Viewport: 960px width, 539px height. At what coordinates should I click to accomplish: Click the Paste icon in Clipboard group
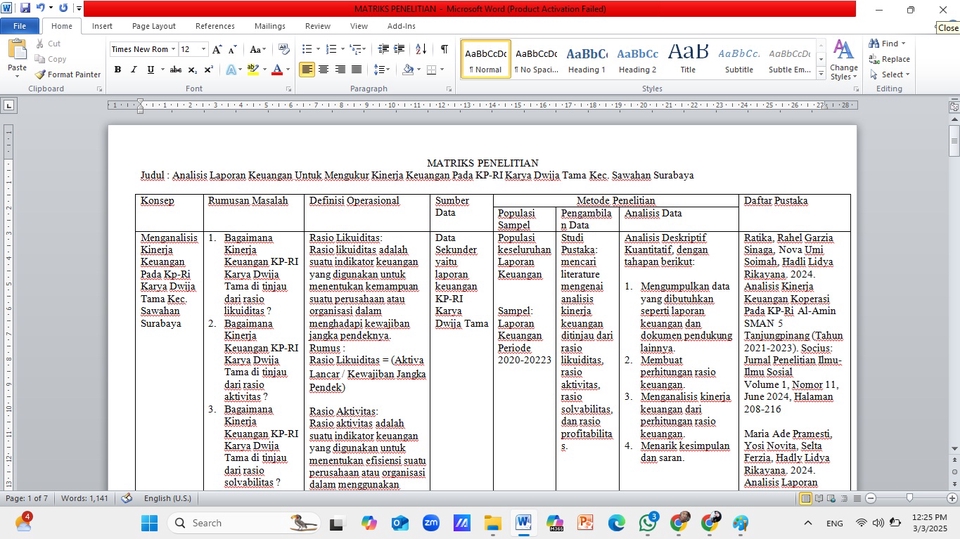click(17, 50)
